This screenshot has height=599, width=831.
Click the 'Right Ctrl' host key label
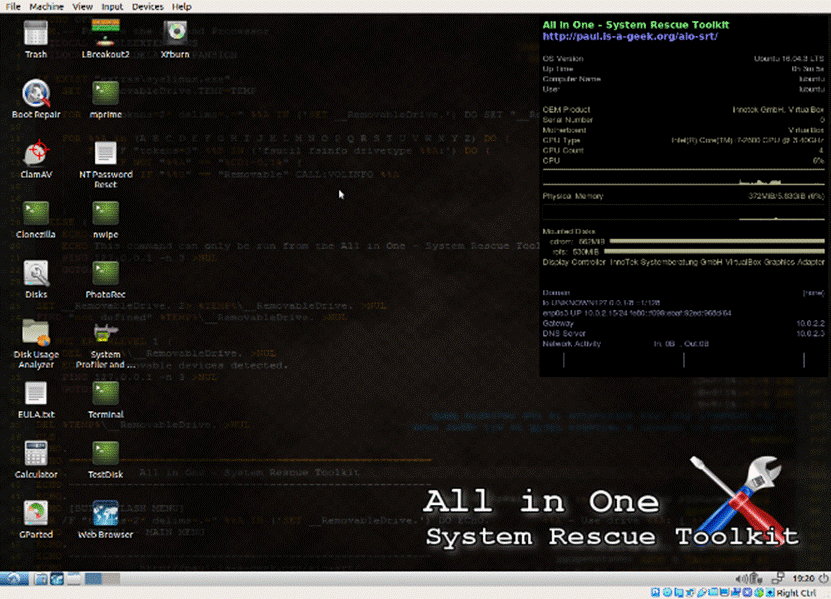(x=797, y=593)
